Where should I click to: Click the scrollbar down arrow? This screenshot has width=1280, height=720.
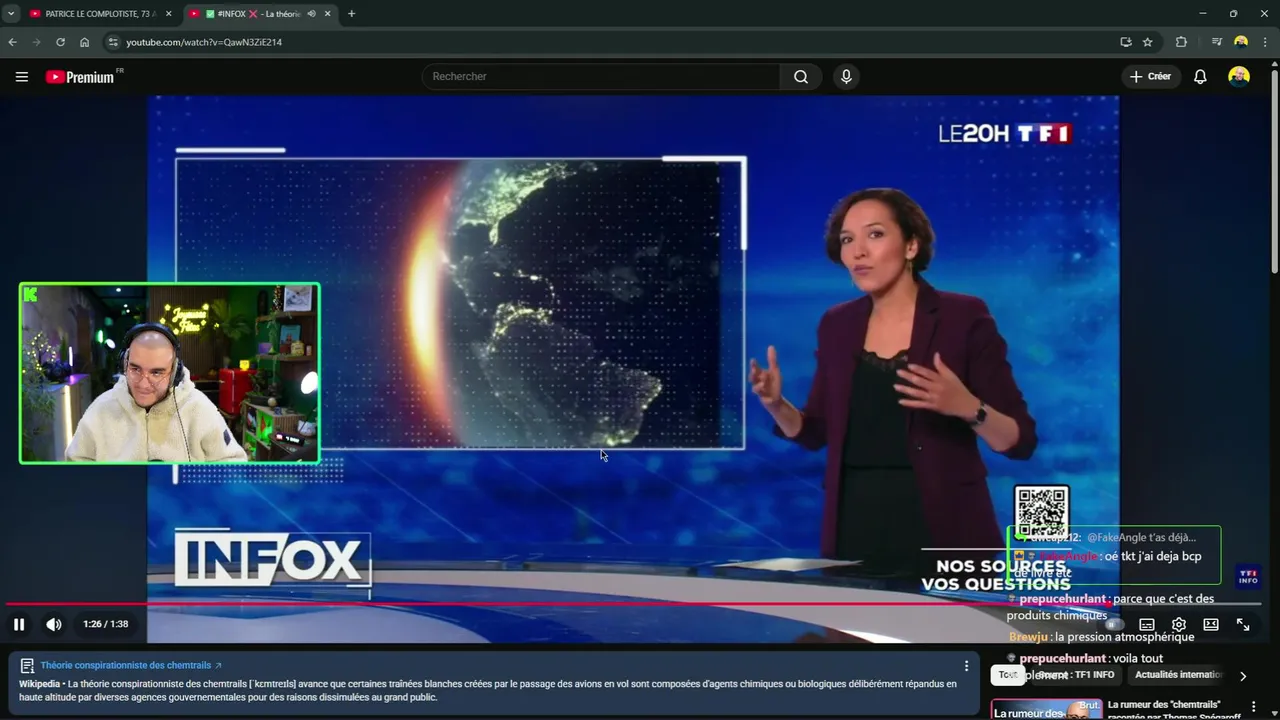pos(1274,712)
